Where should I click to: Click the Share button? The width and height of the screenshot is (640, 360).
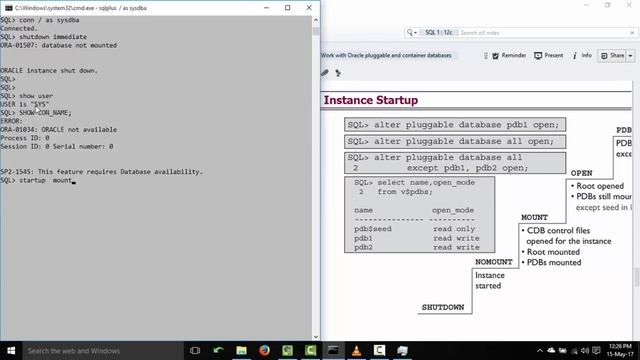click(612, 56)
